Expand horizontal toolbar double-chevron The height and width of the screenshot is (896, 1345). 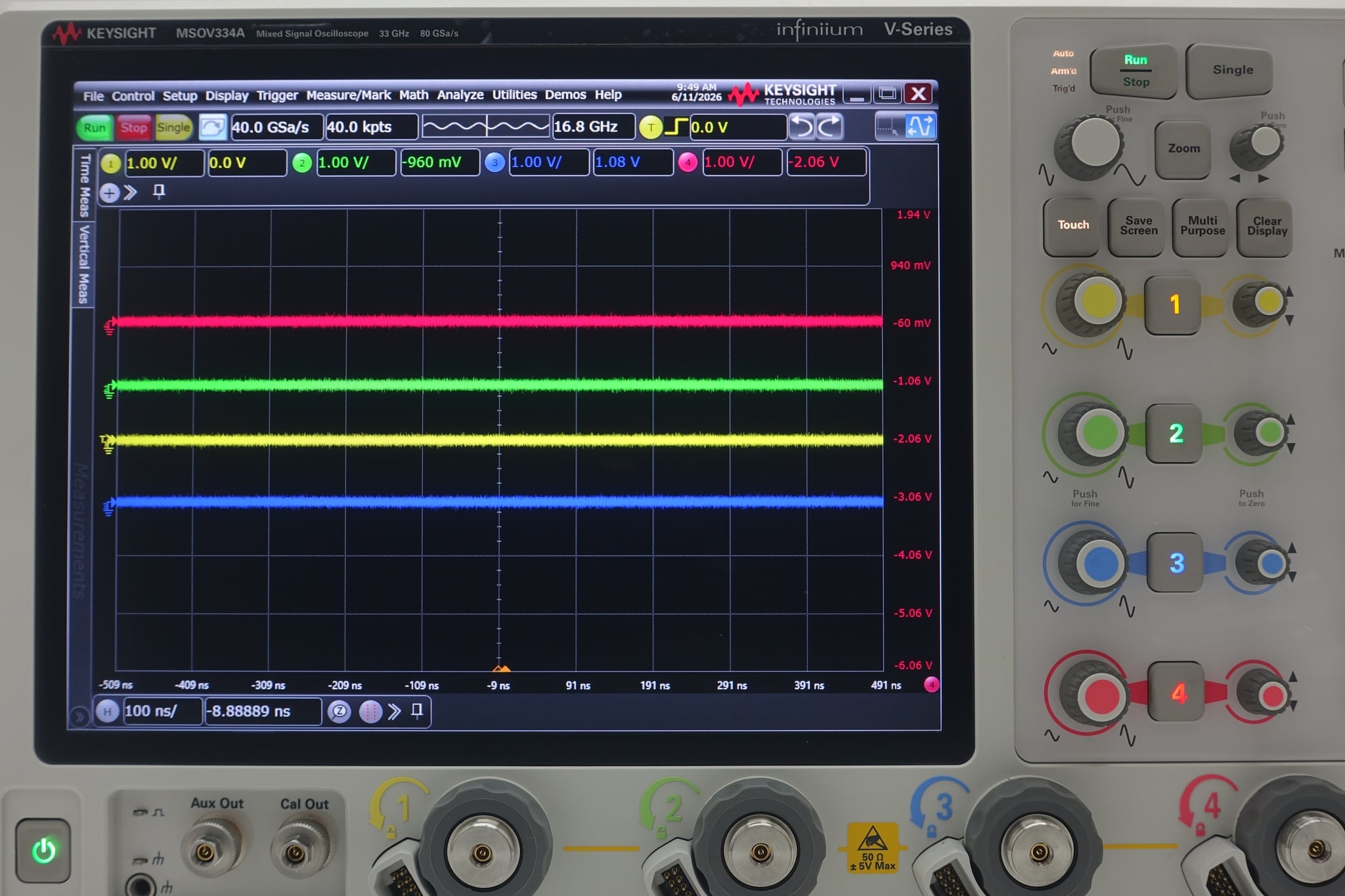click(394, 712)
